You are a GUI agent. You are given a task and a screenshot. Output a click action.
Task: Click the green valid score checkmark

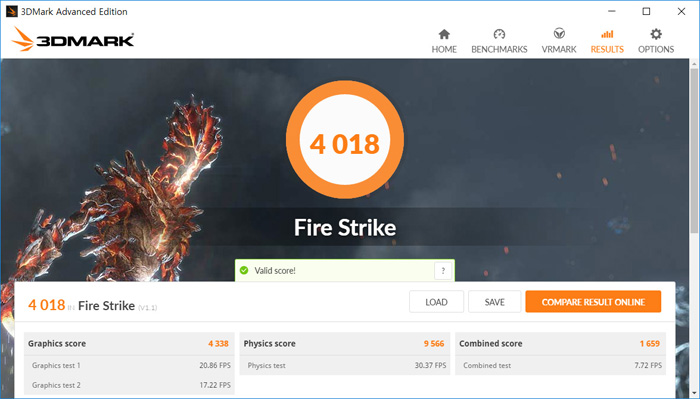(244, 270)
